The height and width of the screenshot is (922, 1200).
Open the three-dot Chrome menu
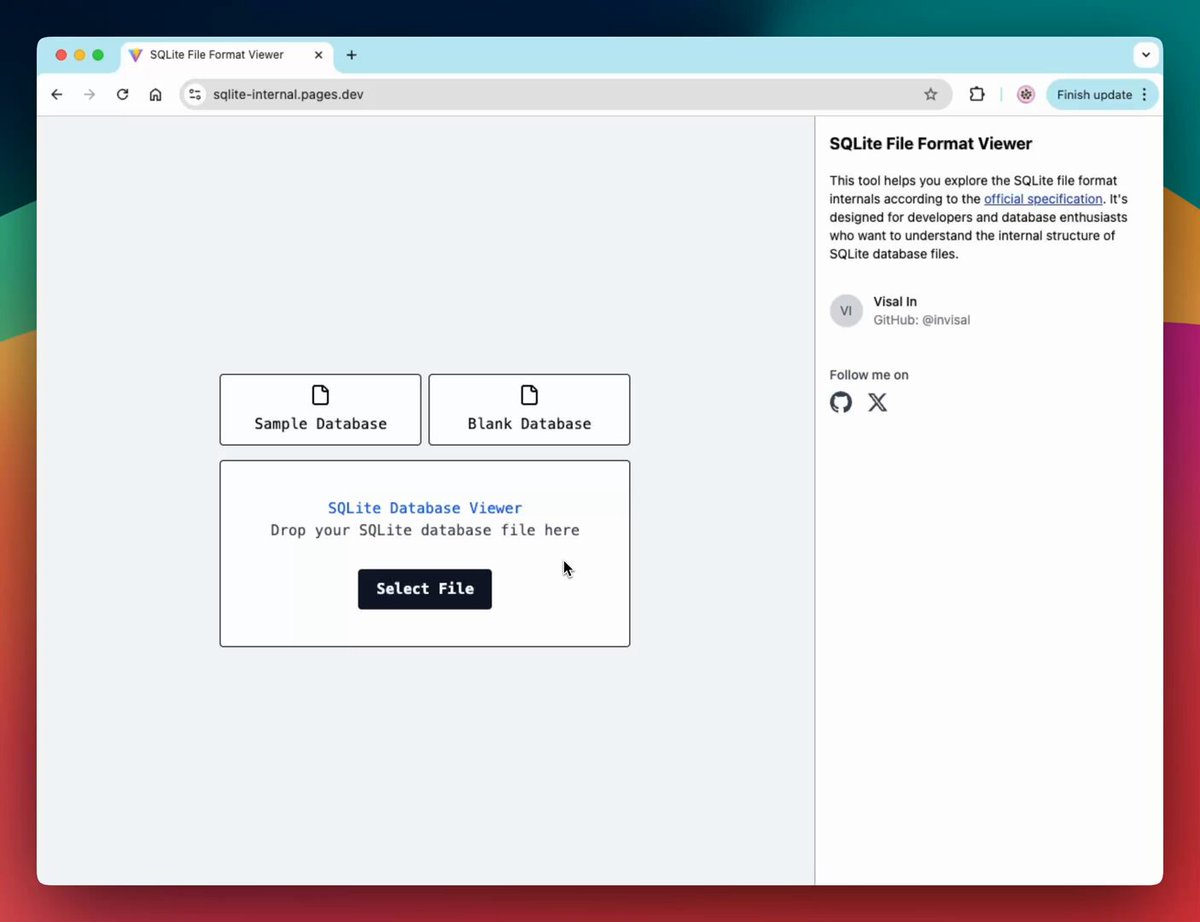point(1145,95)
